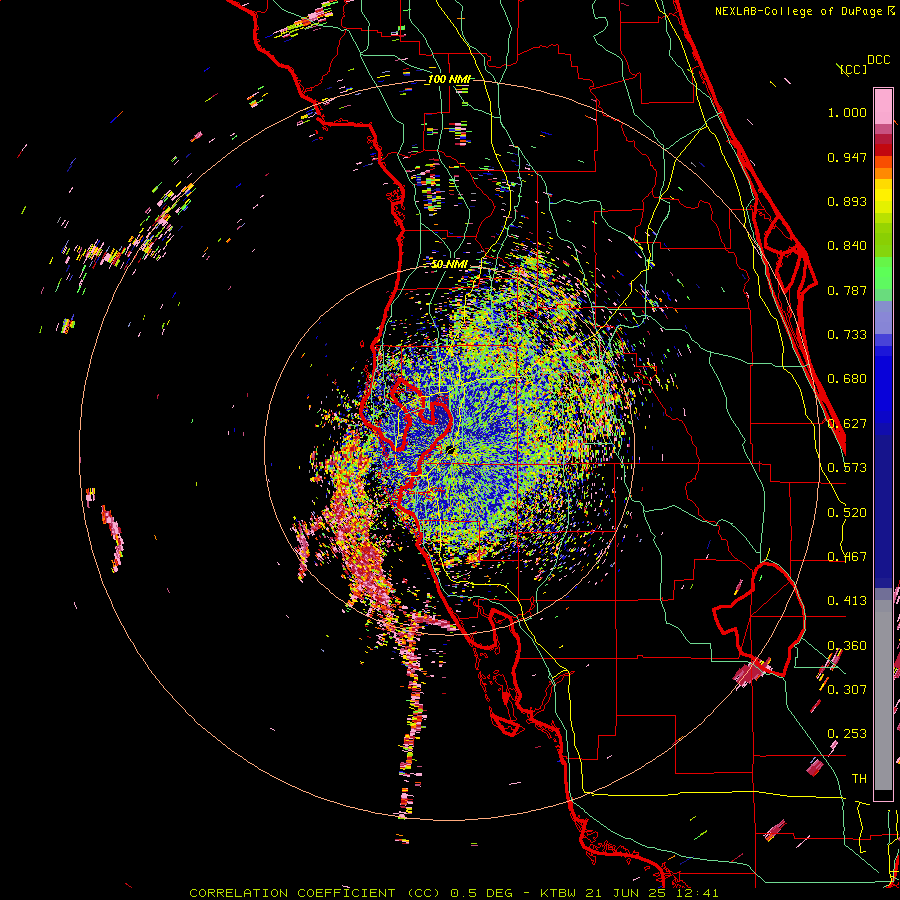Image resolution: width=900 pixels, height=900 pixels.
Task: Click the 0.680 value on the color scale
Action: 847,379
